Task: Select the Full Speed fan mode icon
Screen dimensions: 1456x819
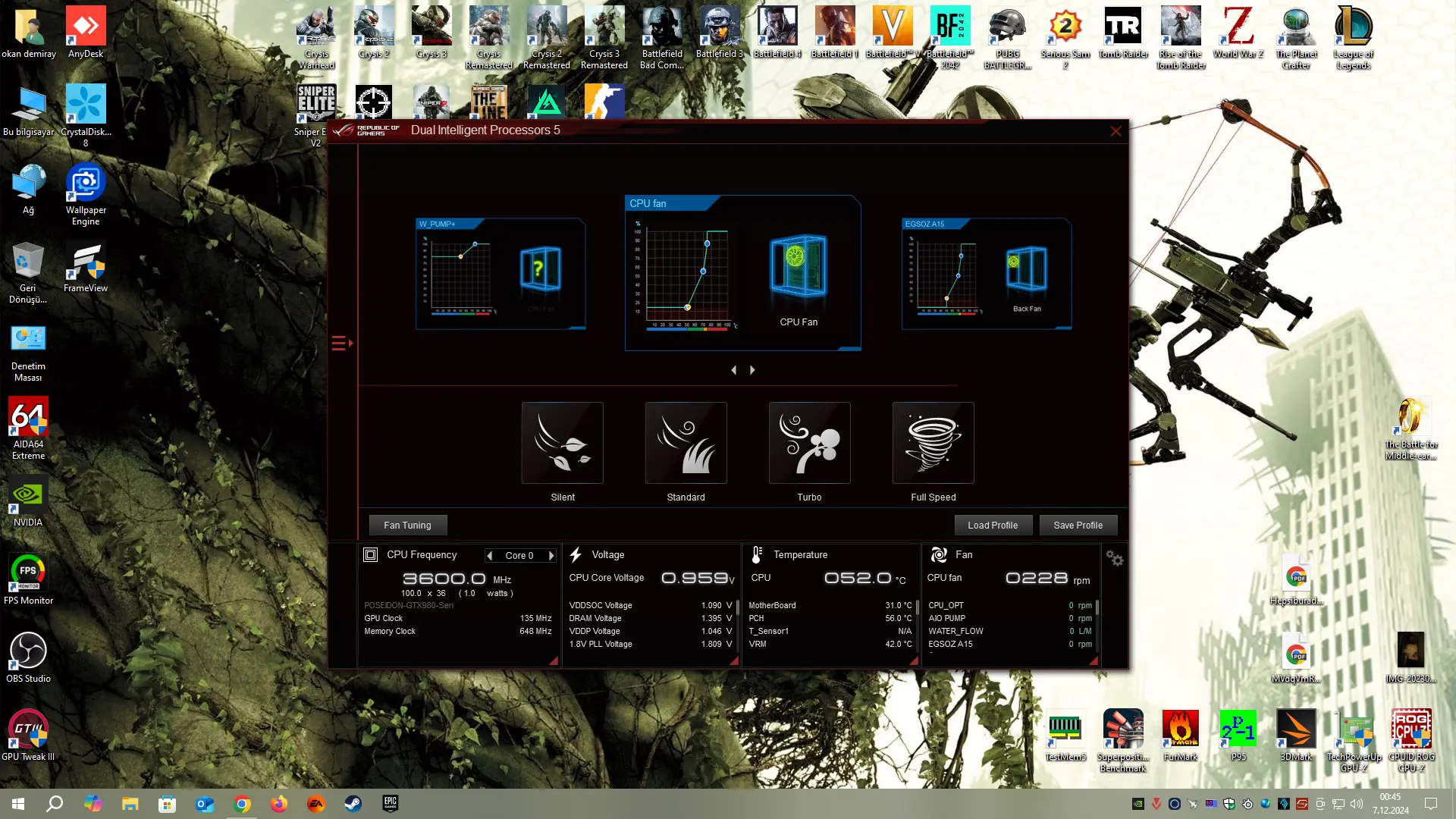Action: pos(933,443)
